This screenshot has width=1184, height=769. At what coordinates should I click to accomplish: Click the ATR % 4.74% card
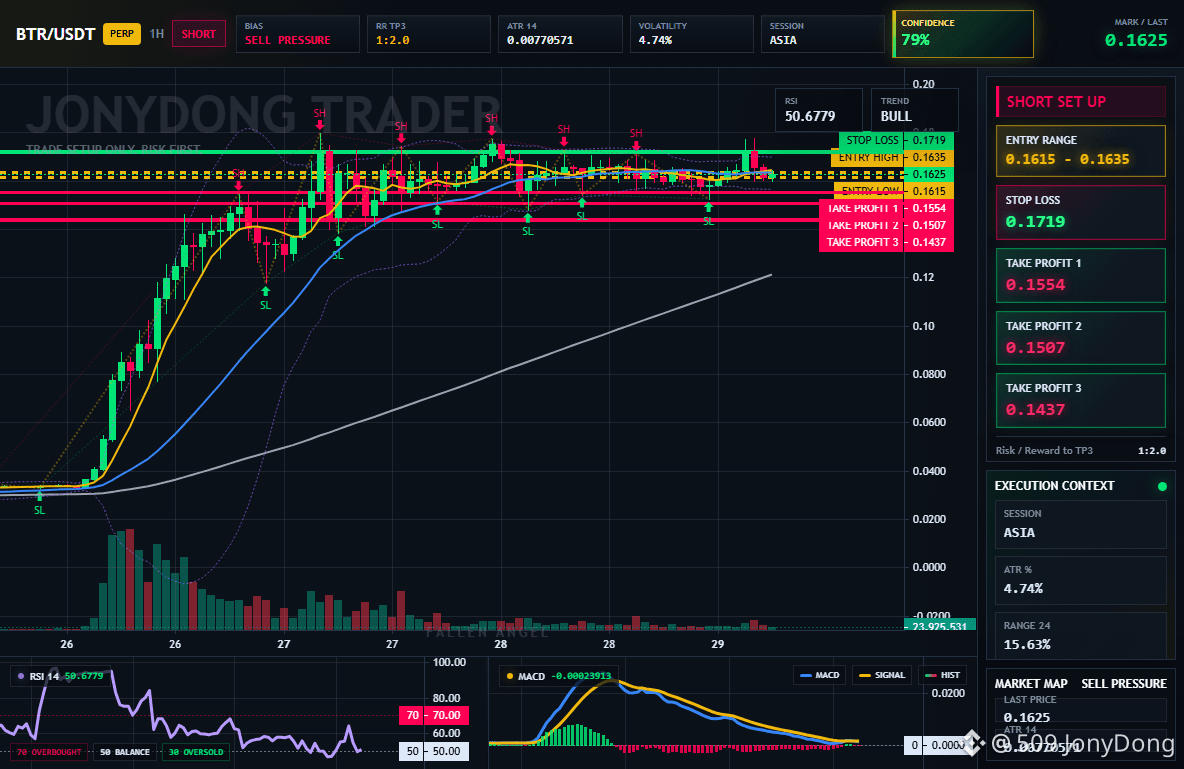tap(1081, 580)
